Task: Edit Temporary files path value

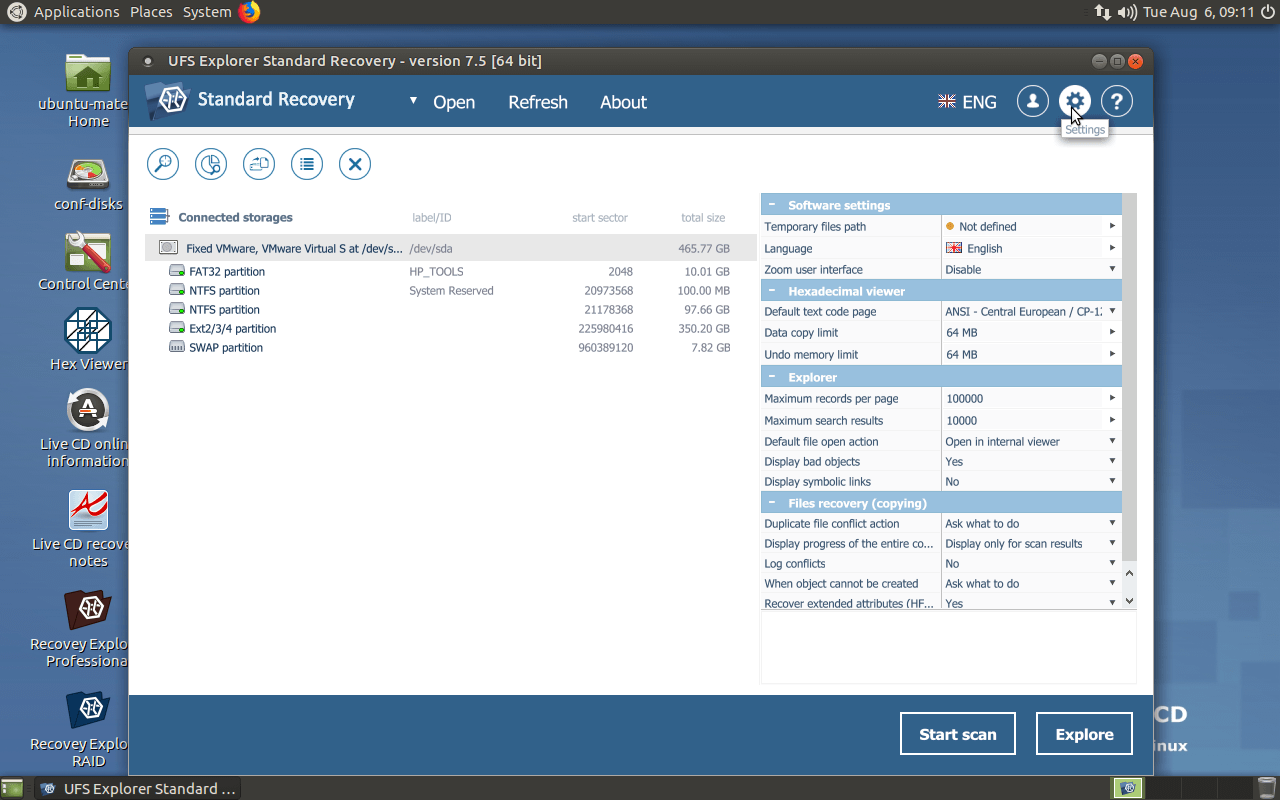Action: 1031,226
